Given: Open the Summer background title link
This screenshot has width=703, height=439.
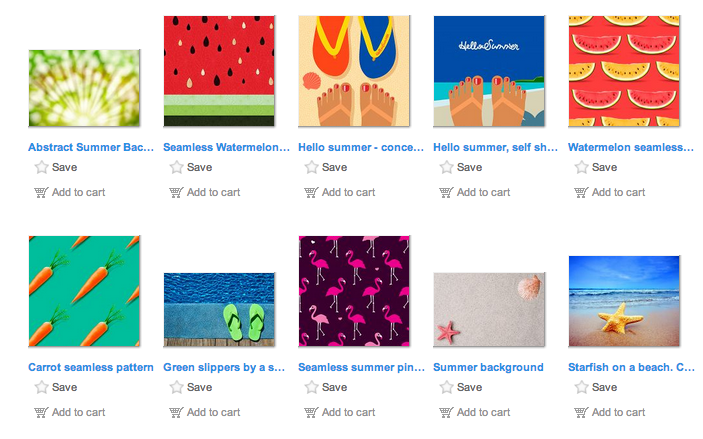Looking at the screenshot, I should [x=488, y=367].
